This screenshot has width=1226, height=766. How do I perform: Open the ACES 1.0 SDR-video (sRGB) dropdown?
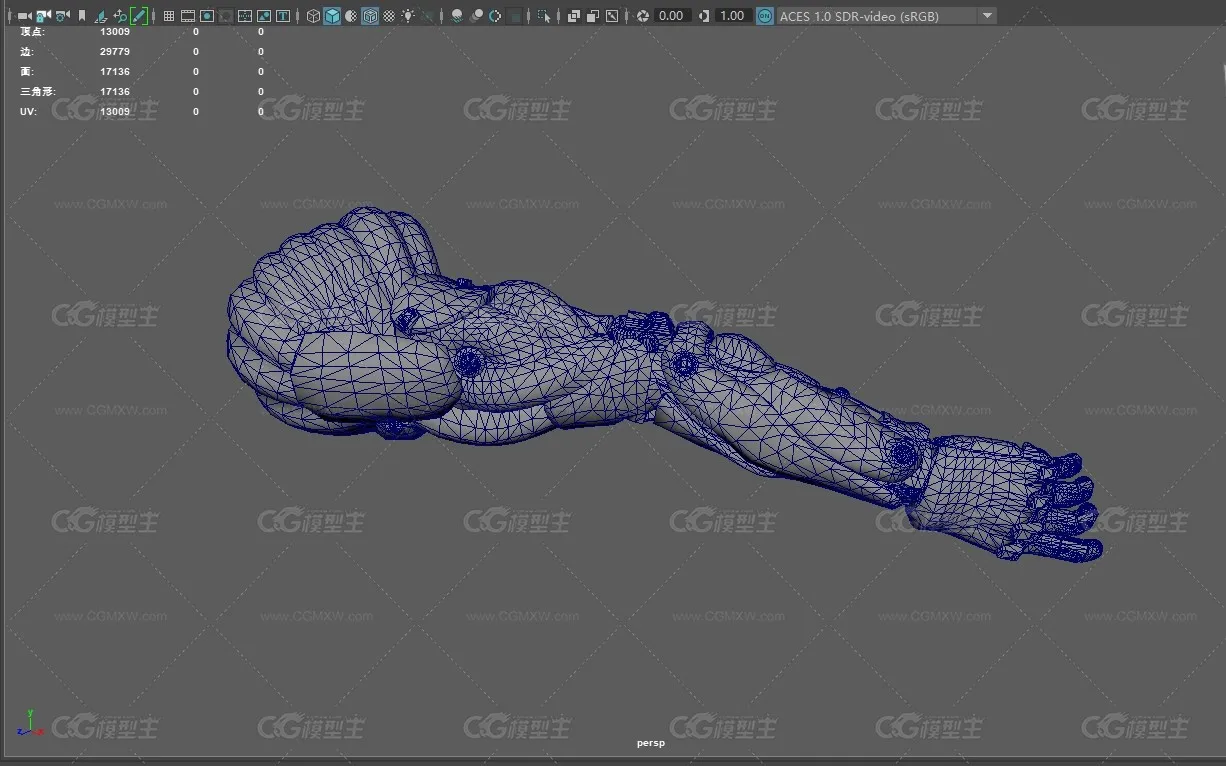(887, 16)
